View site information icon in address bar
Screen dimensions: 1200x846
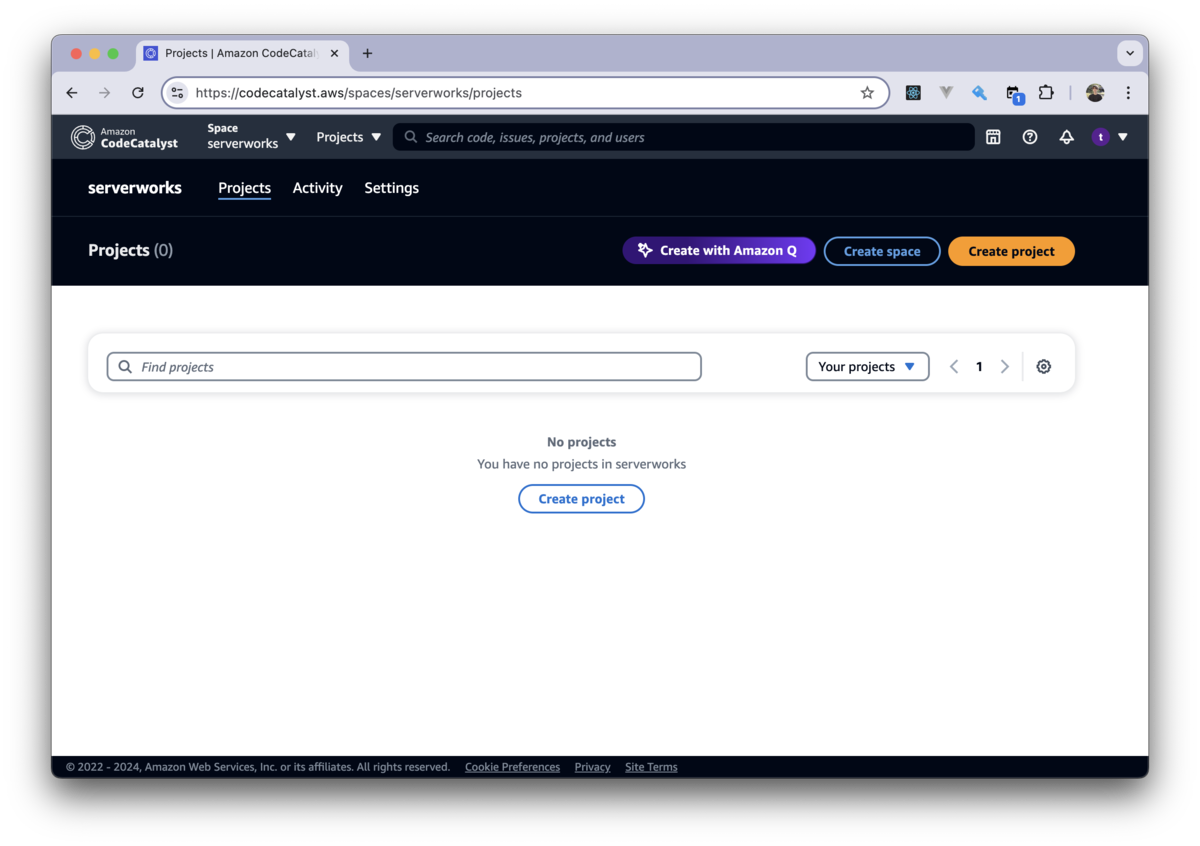coord(177,93)
